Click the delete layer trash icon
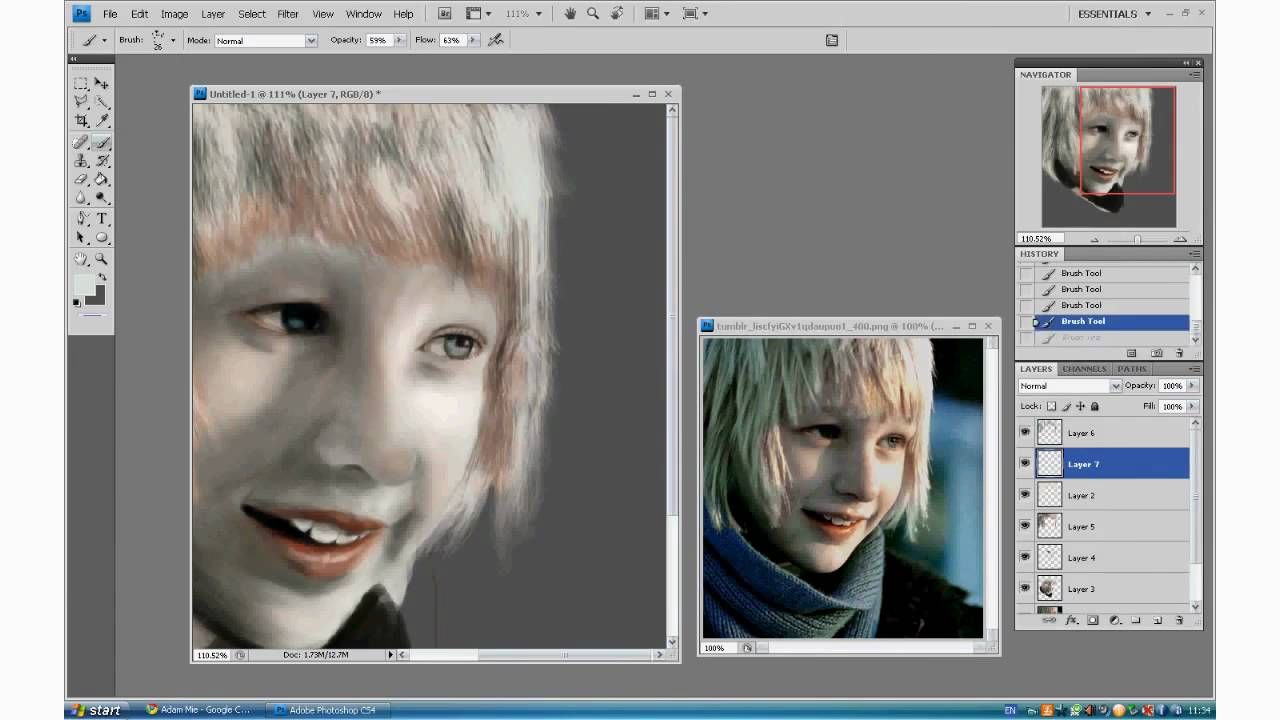This screenshot has height=720, width=1280. click(1179, 621)
